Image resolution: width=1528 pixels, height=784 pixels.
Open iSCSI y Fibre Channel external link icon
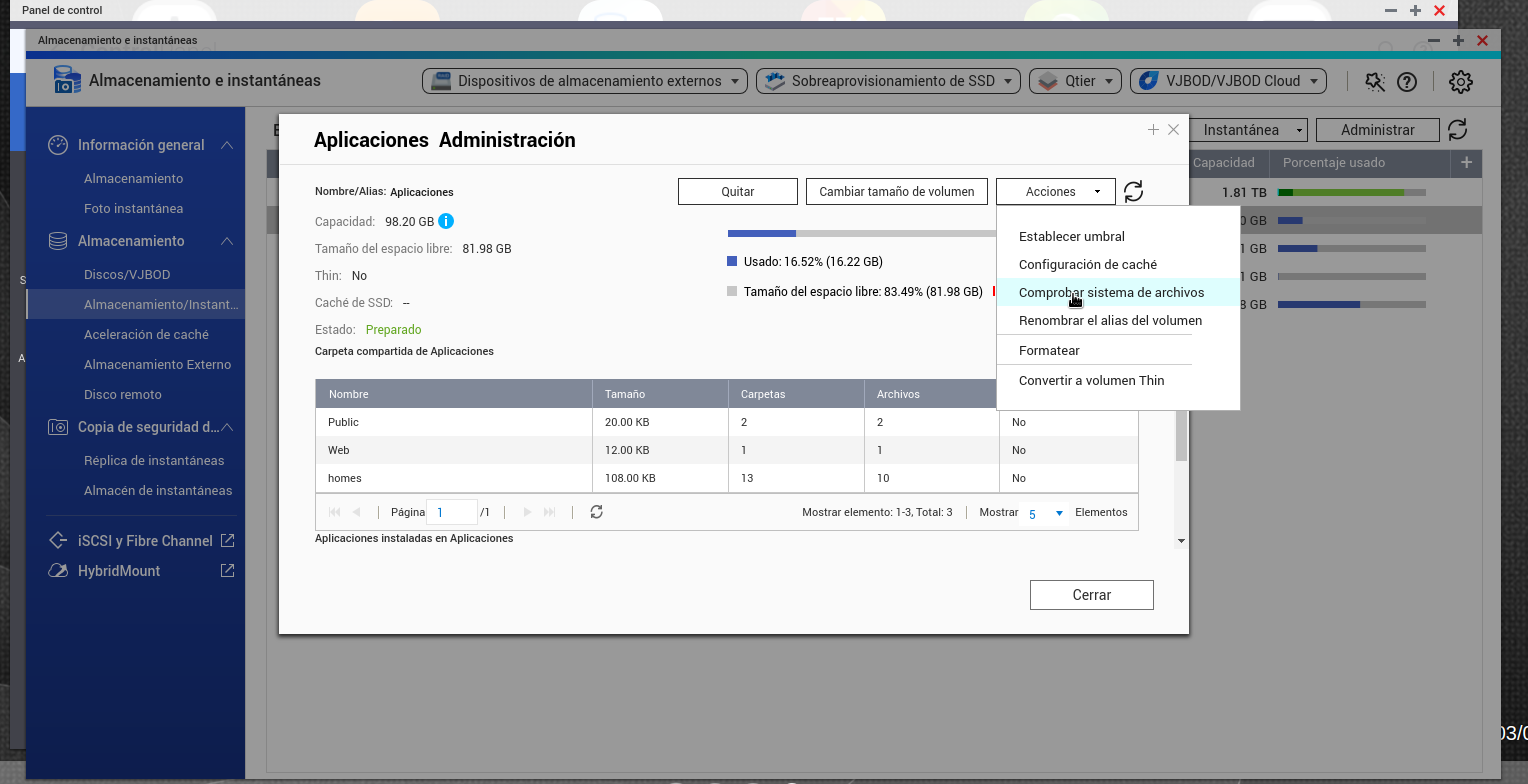pos(227,541)
